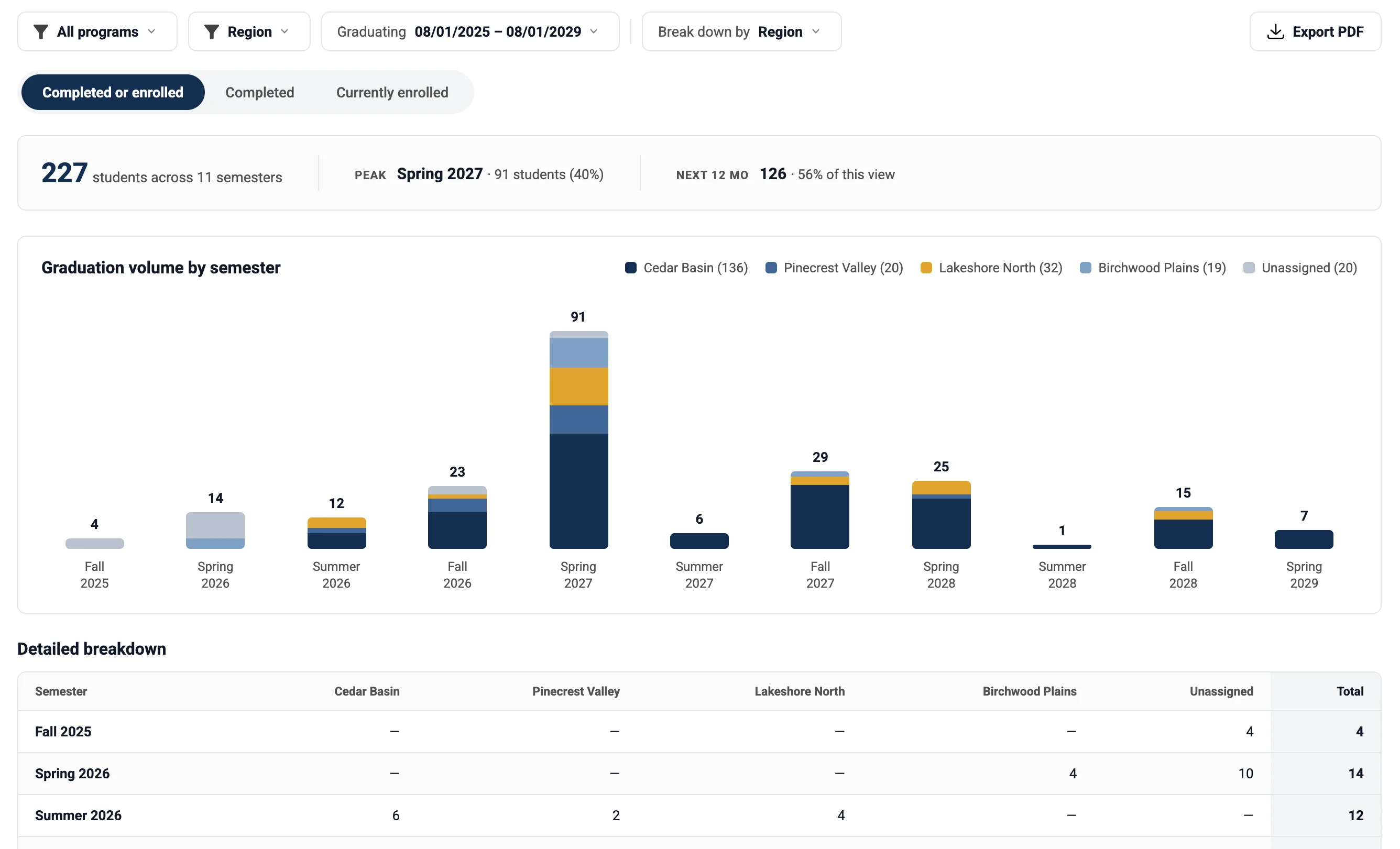Screen dimensions: 1400x849
Task: Select the Summer 2026 table row label
Action: tap(79, 815)
